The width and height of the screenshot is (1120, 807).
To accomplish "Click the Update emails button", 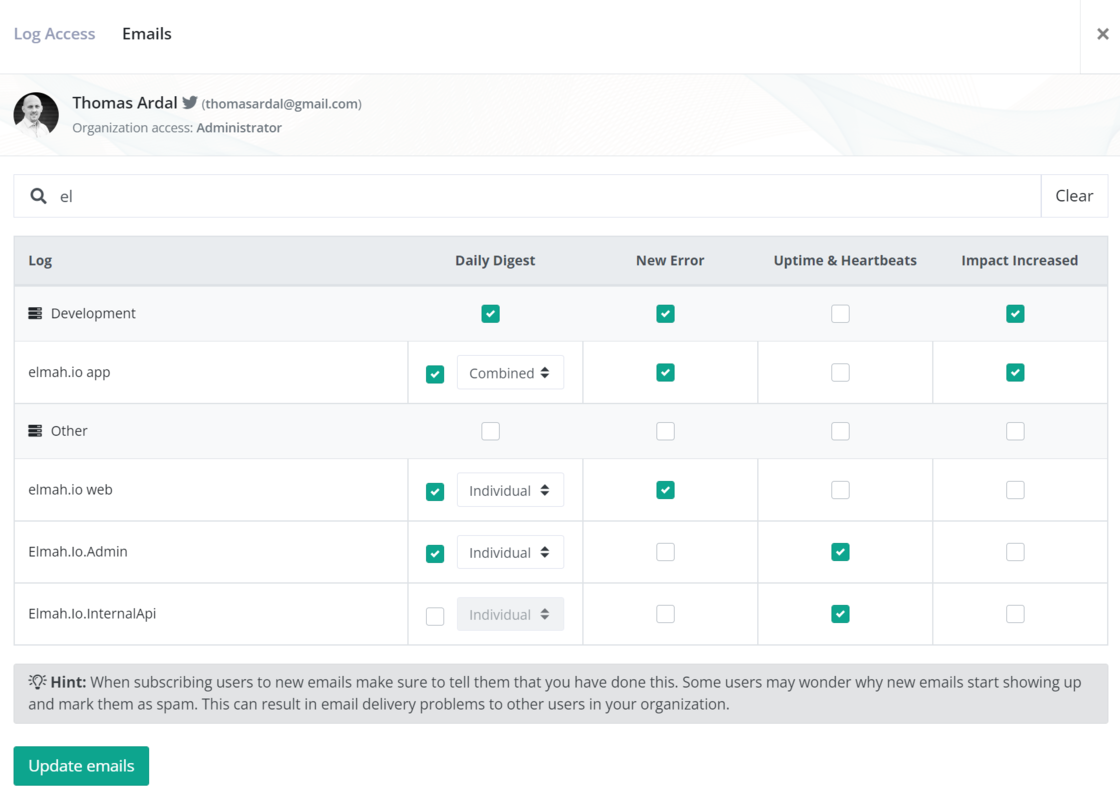I will (81, 766).
